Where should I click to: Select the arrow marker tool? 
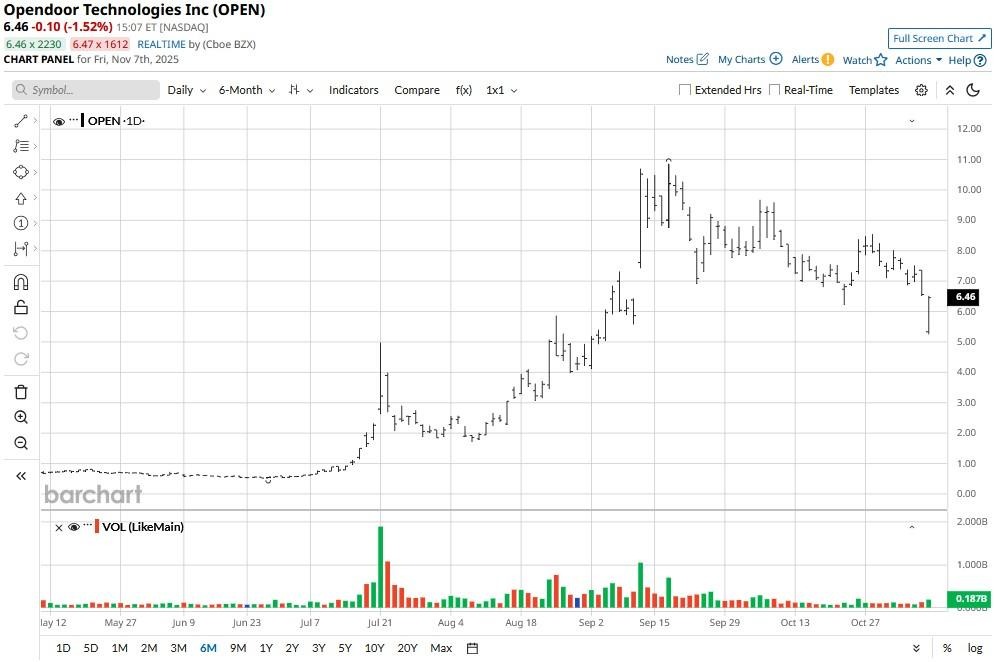pyautogui.click(x=20, y=198)
